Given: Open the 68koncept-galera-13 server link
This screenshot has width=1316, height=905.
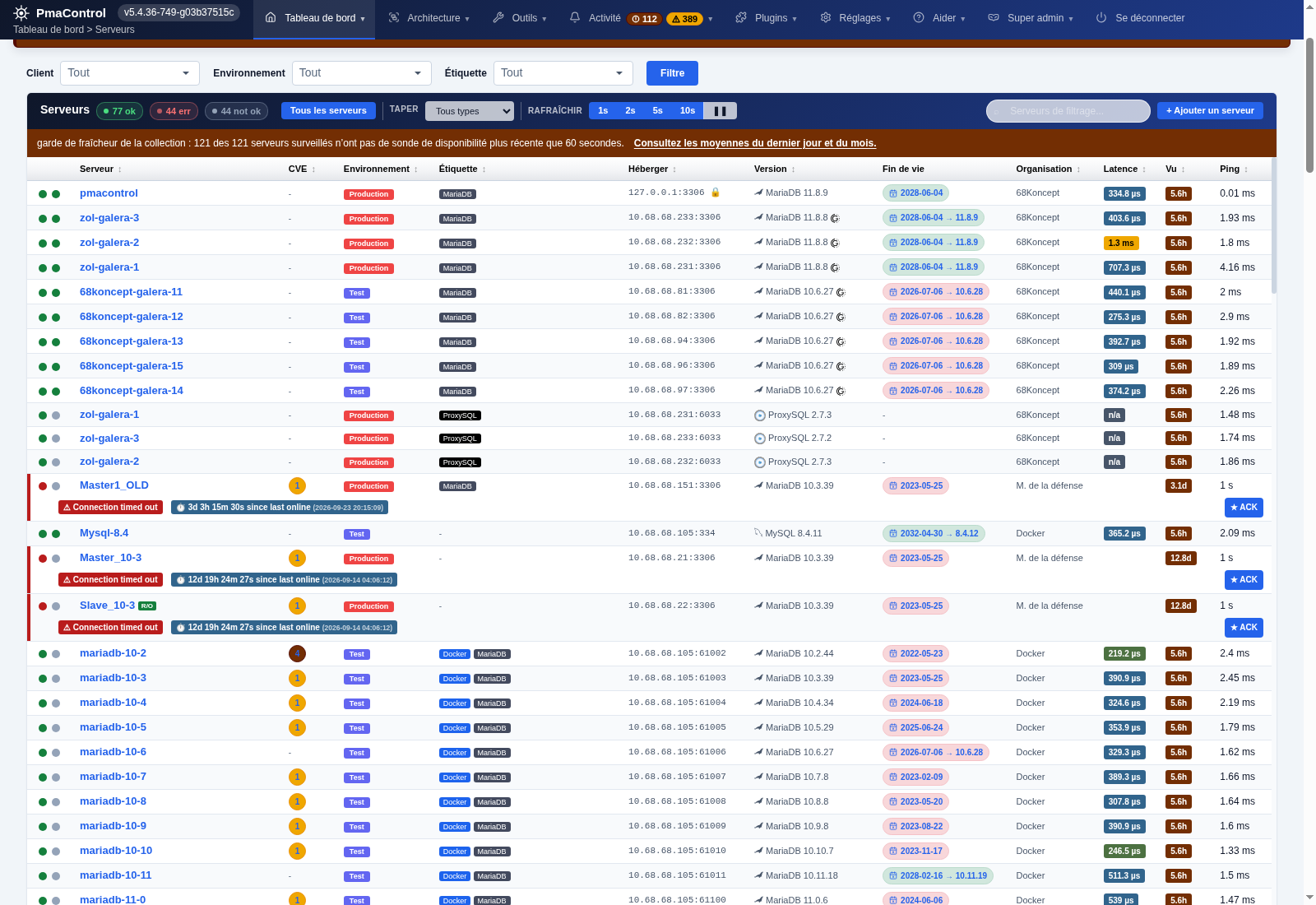Looking at the screenshot, I should click(x=132, y=341).
